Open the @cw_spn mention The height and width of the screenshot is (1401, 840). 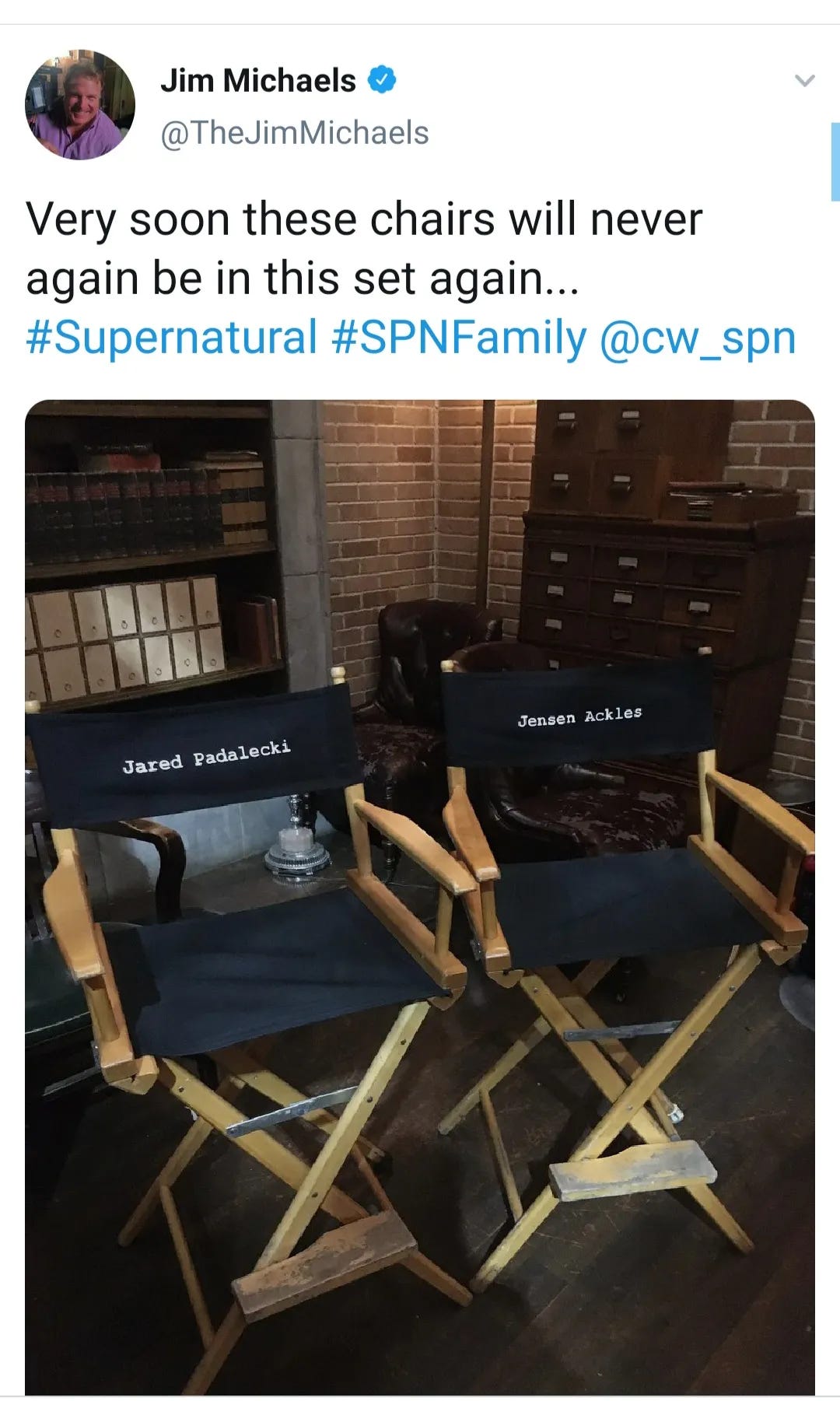[x=698, y=338]
